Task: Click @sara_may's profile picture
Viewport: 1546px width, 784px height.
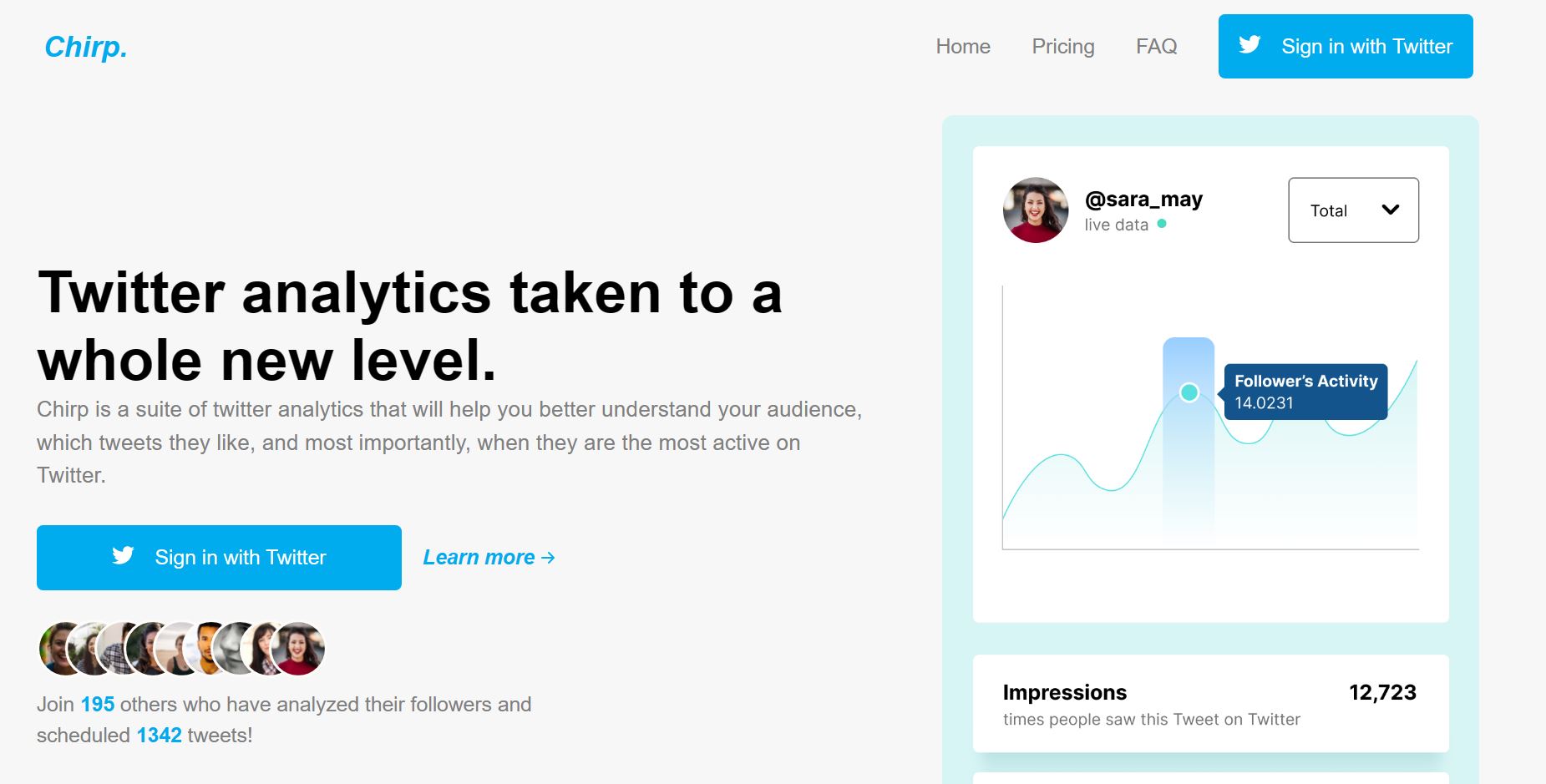Action: tap(1035, 210)
